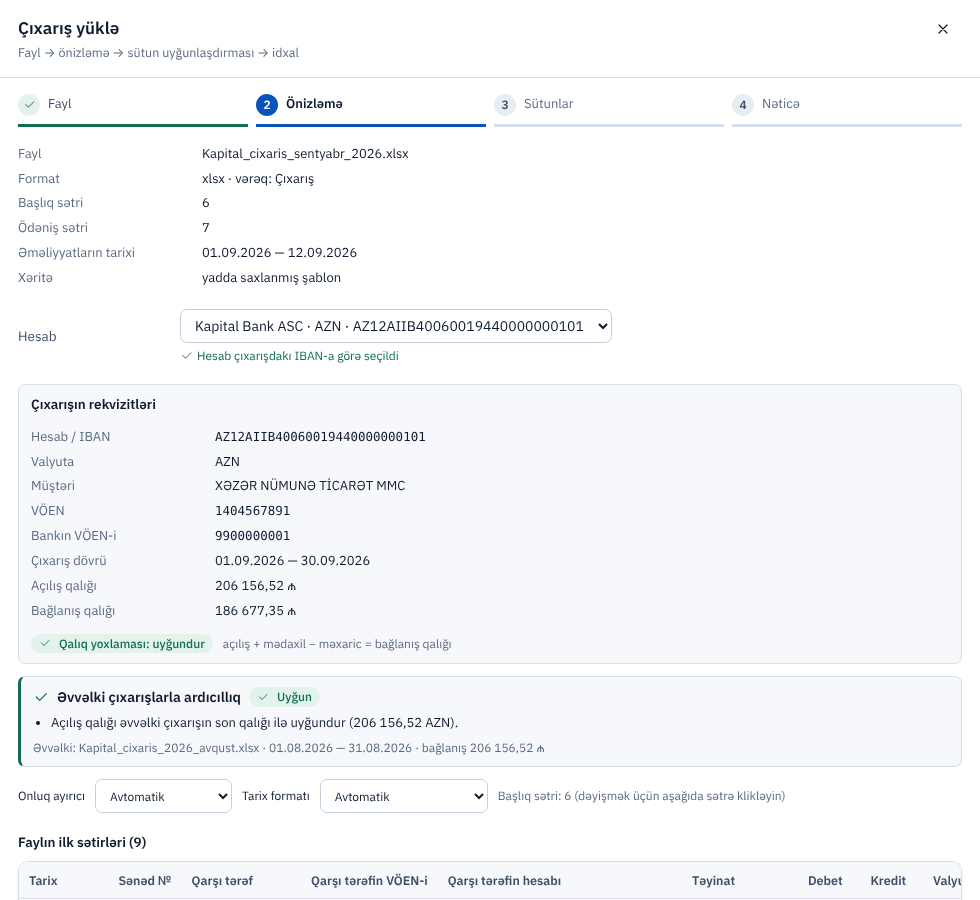
Task: Click the Valyuta value AZN
Action: point(228,462)
